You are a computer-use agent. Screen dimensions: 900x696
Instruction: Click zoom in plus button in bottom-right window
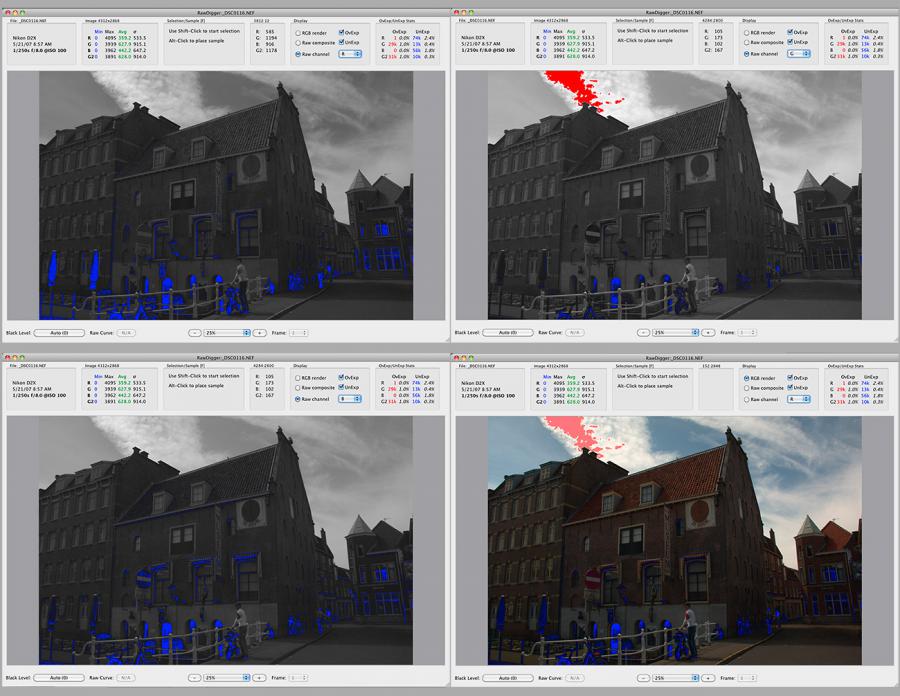pyautogui.click(x=708, y=677)
